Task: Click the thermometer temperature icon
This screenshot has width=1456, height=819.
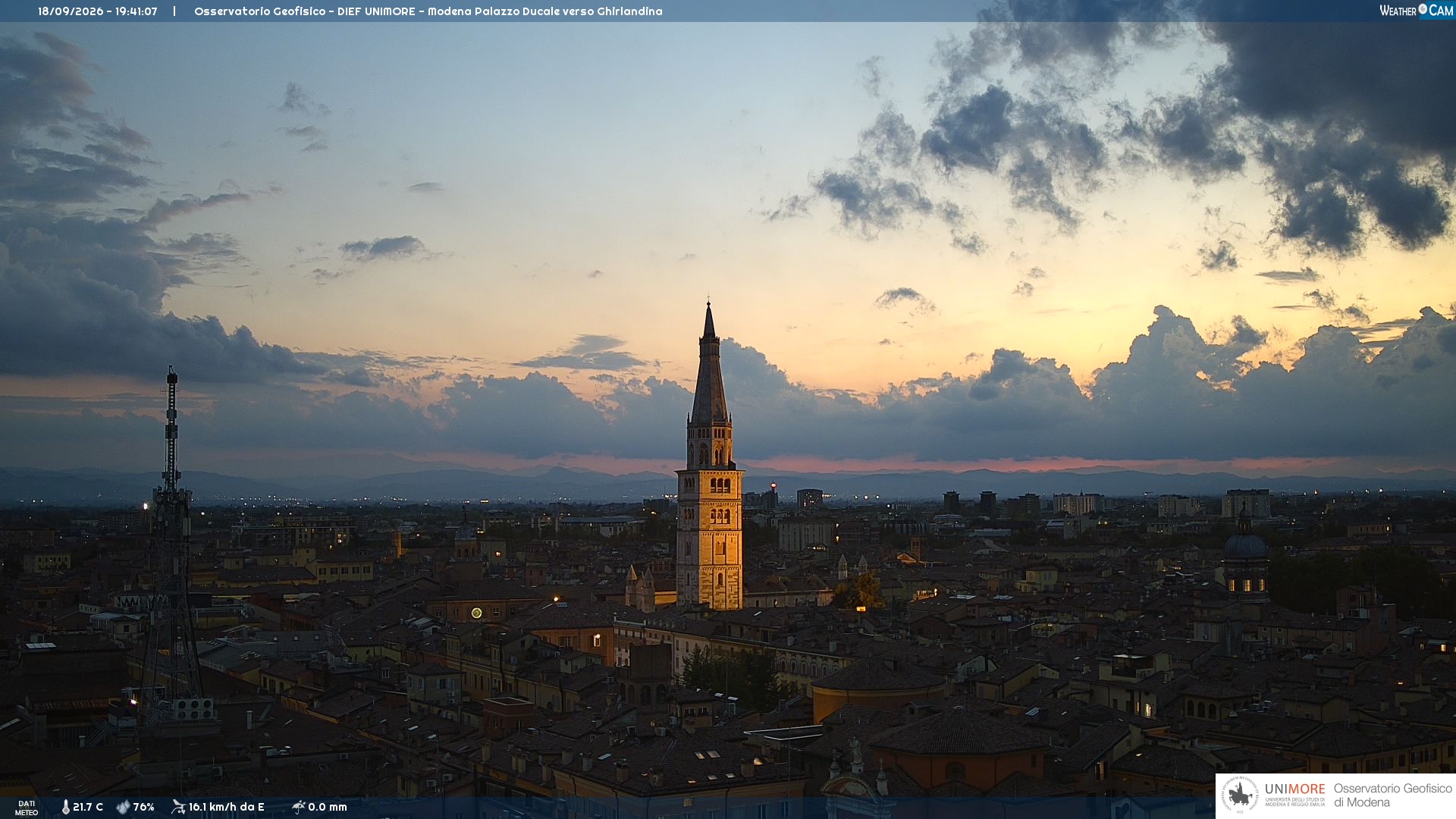Action: pyautogui.click(x=65, y=807)
